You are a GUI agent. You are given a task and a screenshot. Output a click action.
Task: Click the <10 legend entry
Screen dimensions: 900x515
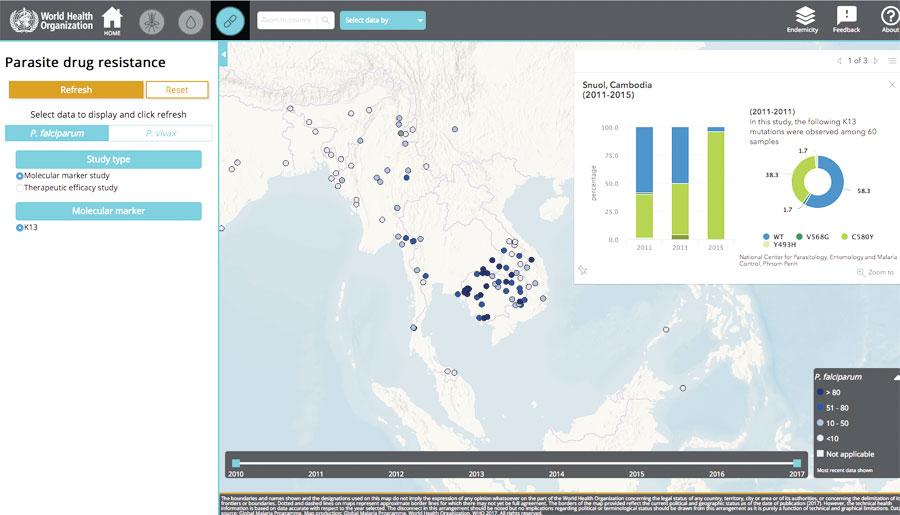828,439
